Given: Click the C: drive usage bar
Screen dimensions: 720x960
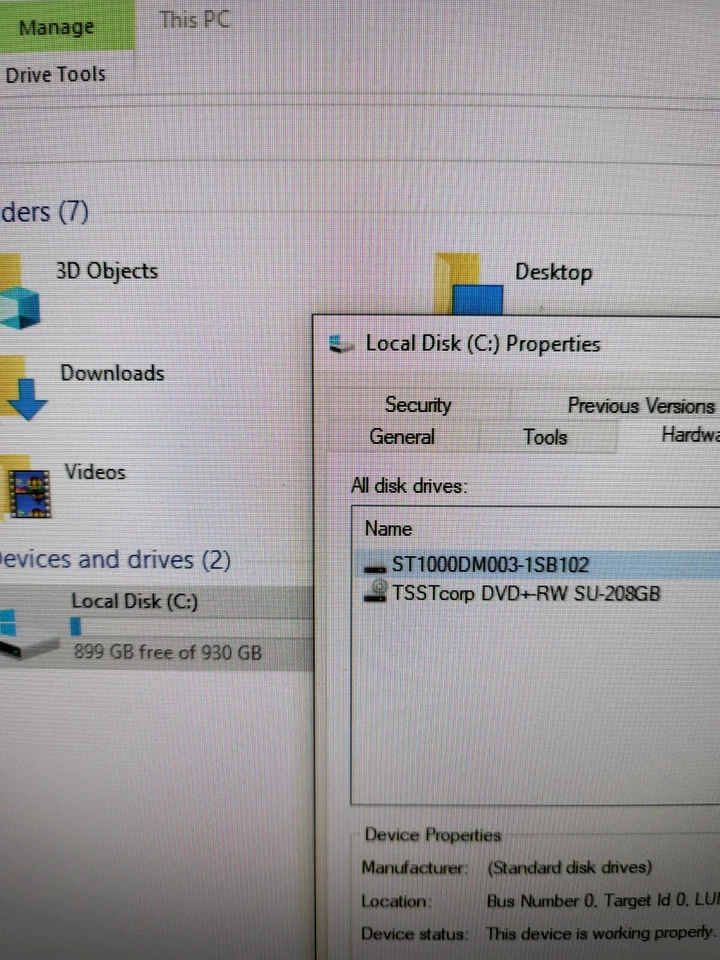Looking at the screenshot, I should click(191, 627).
